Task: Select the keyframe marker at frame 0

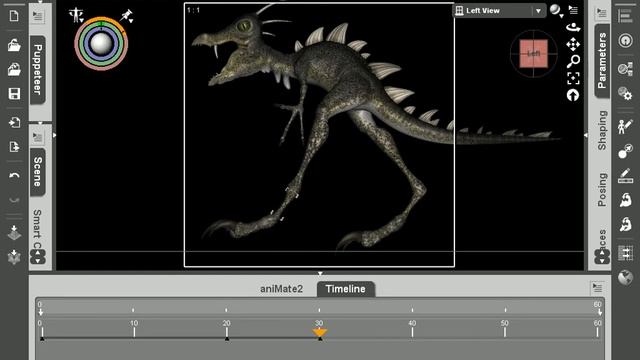Action: coord(42,339)
